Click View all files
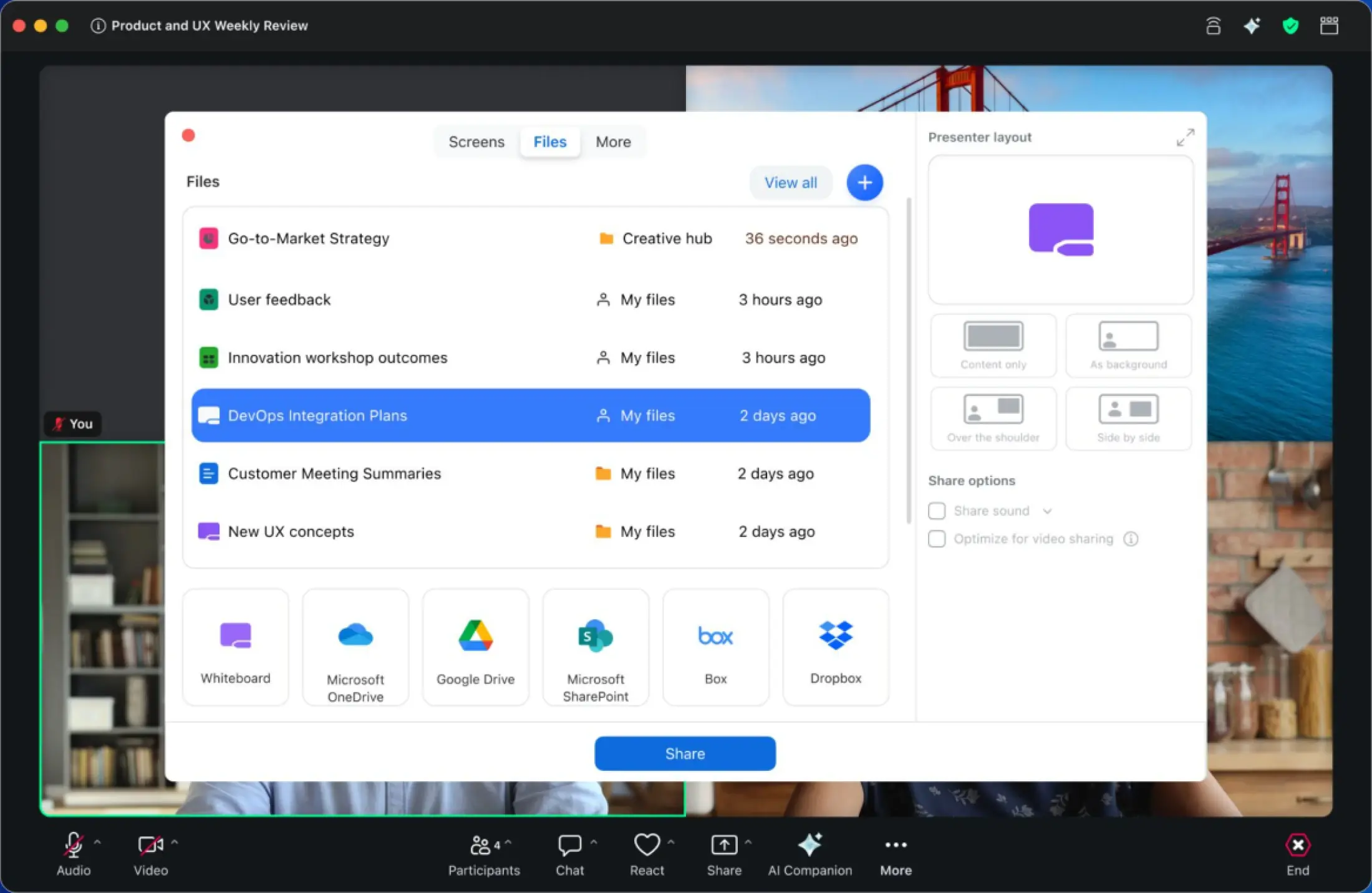This screenshot has height=893, width=1372. 791,183
